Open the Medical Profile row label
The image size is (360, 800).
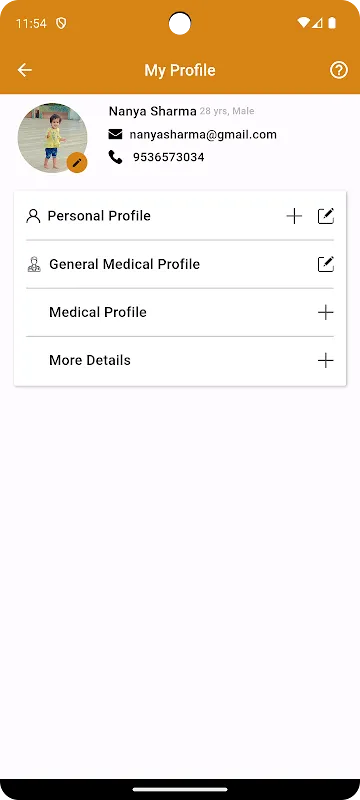point(98,312)
